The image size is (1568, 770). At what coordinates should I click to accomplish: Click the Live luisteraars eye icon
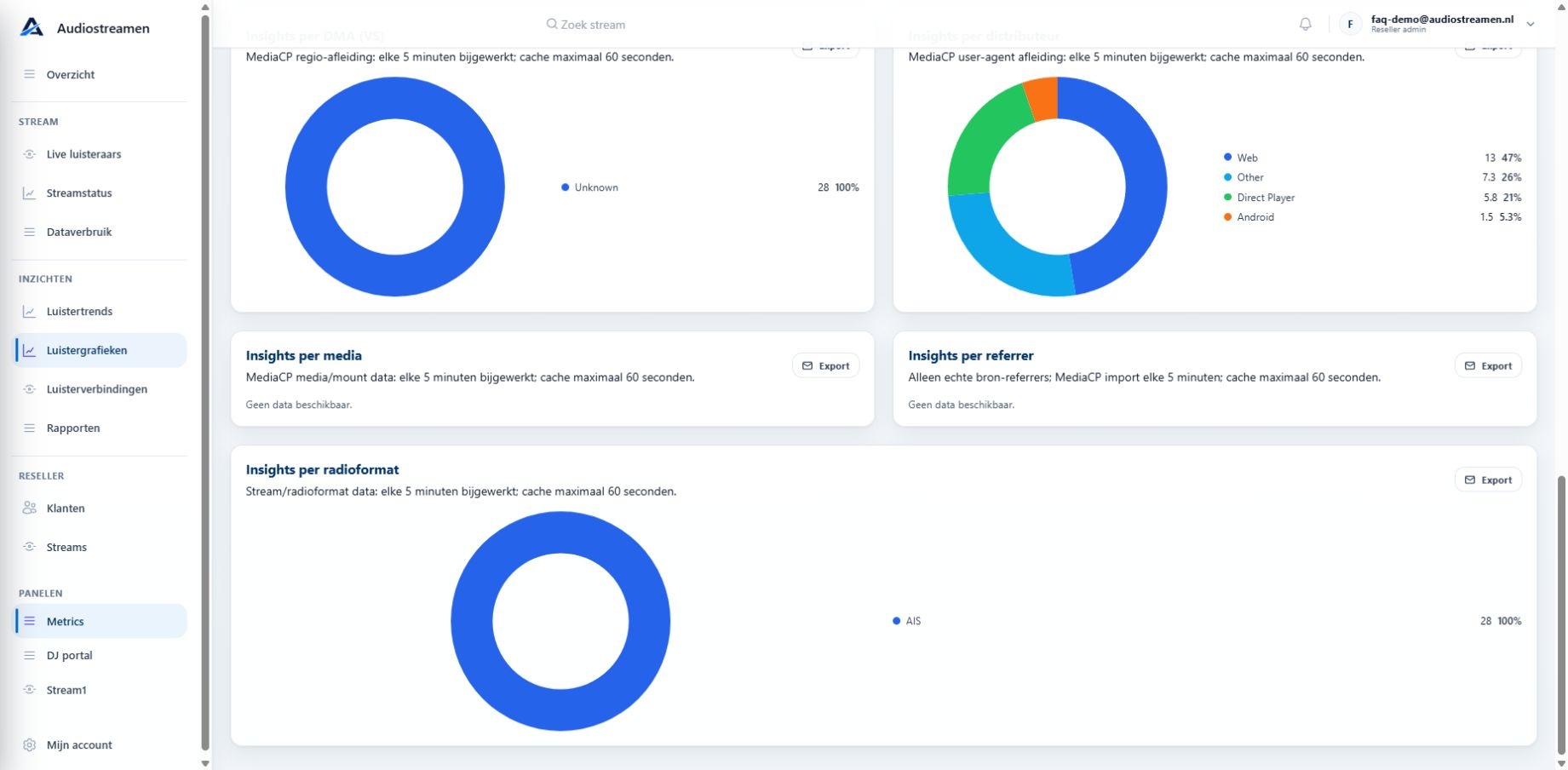click(30, 154)
